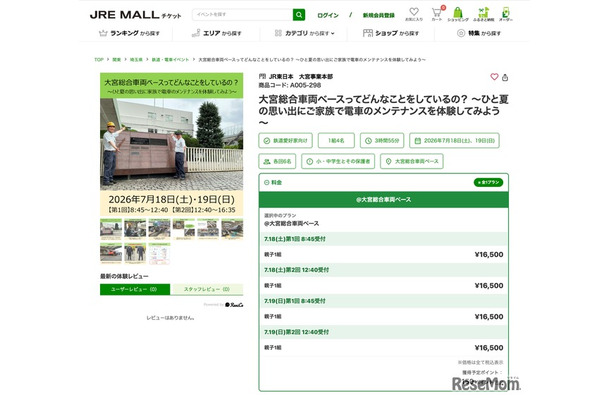Open the shopping cart icon
The width and height of the screenshot is (610, 400).
click(x=437, y=14)
